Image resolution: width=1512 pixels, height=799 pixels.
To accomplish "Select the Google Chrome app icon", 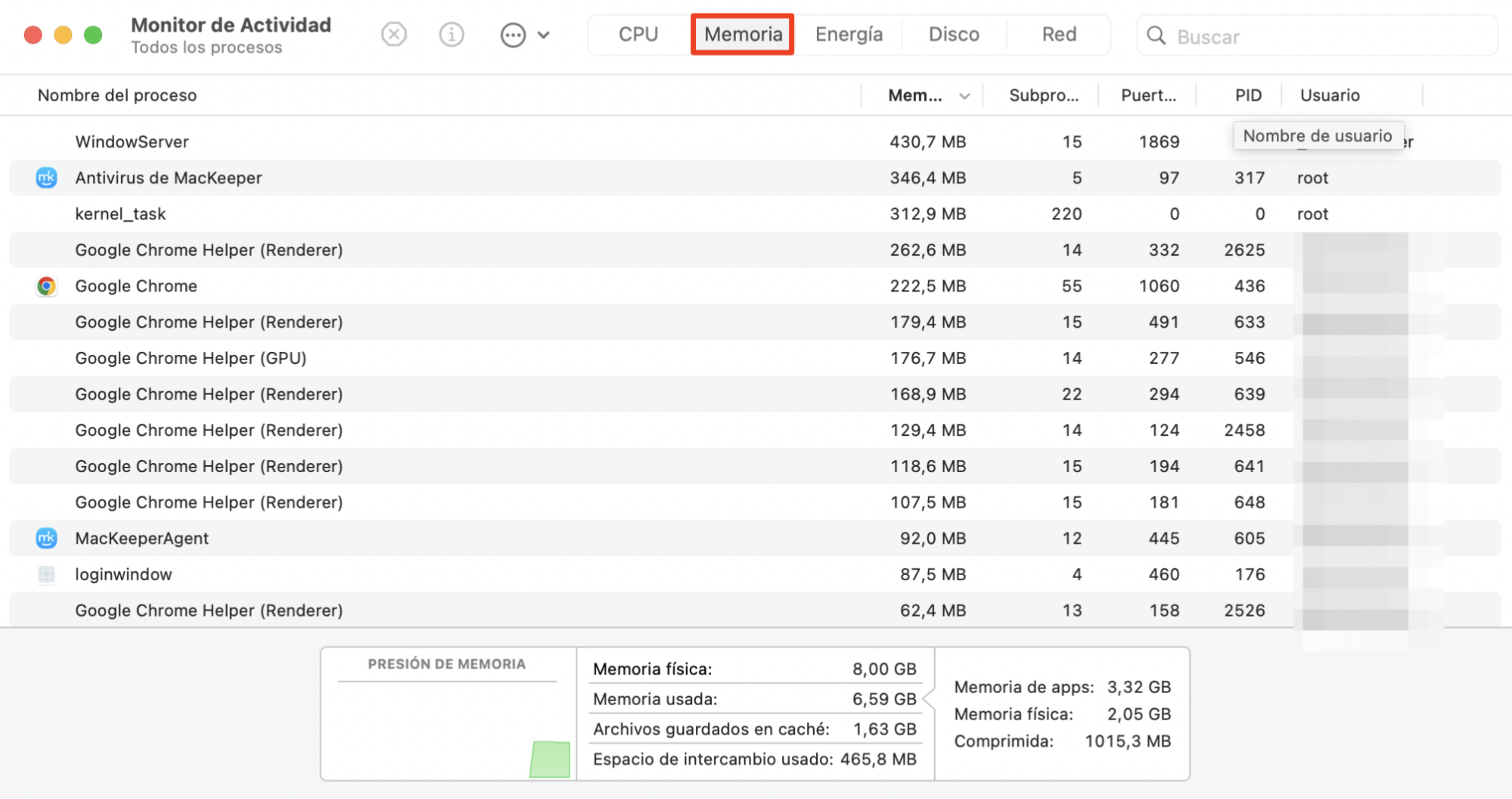I will [46, 286].
